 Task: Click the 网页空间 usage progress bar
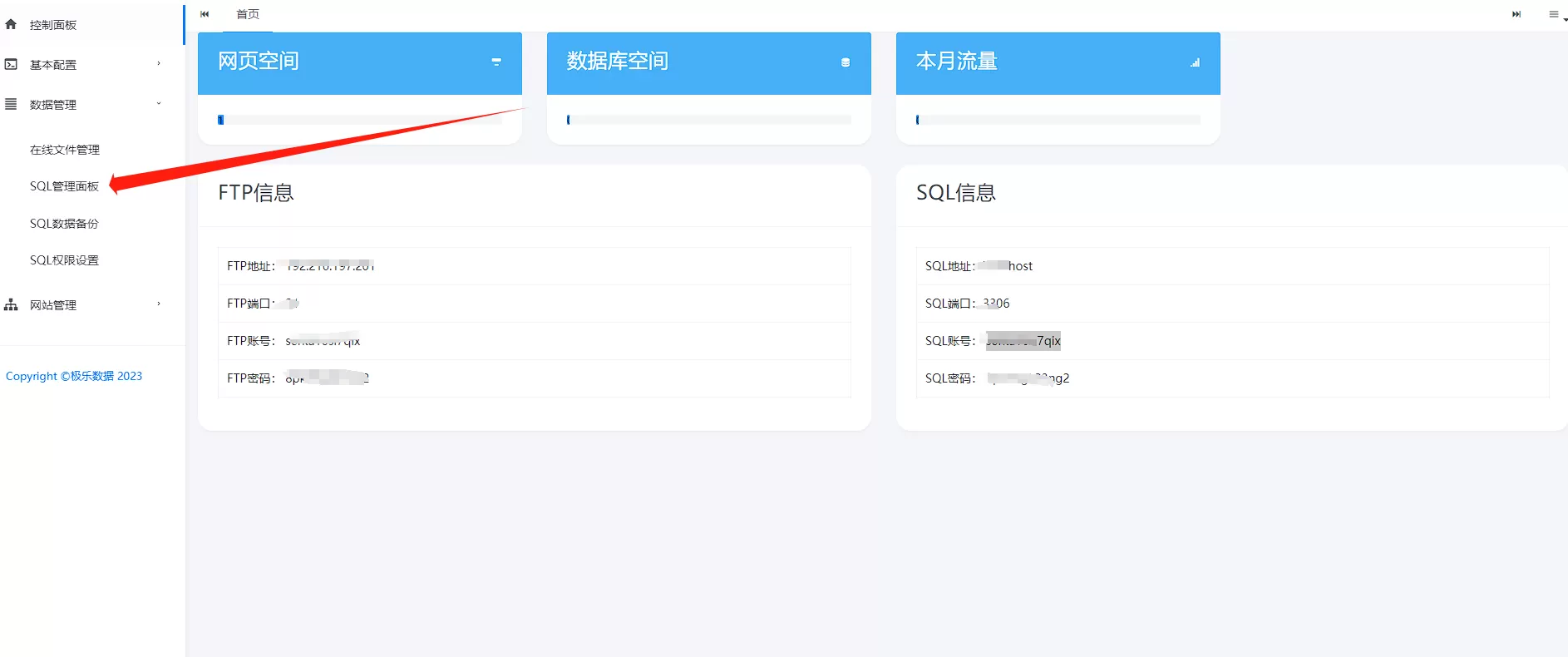[x=360, y=120]
